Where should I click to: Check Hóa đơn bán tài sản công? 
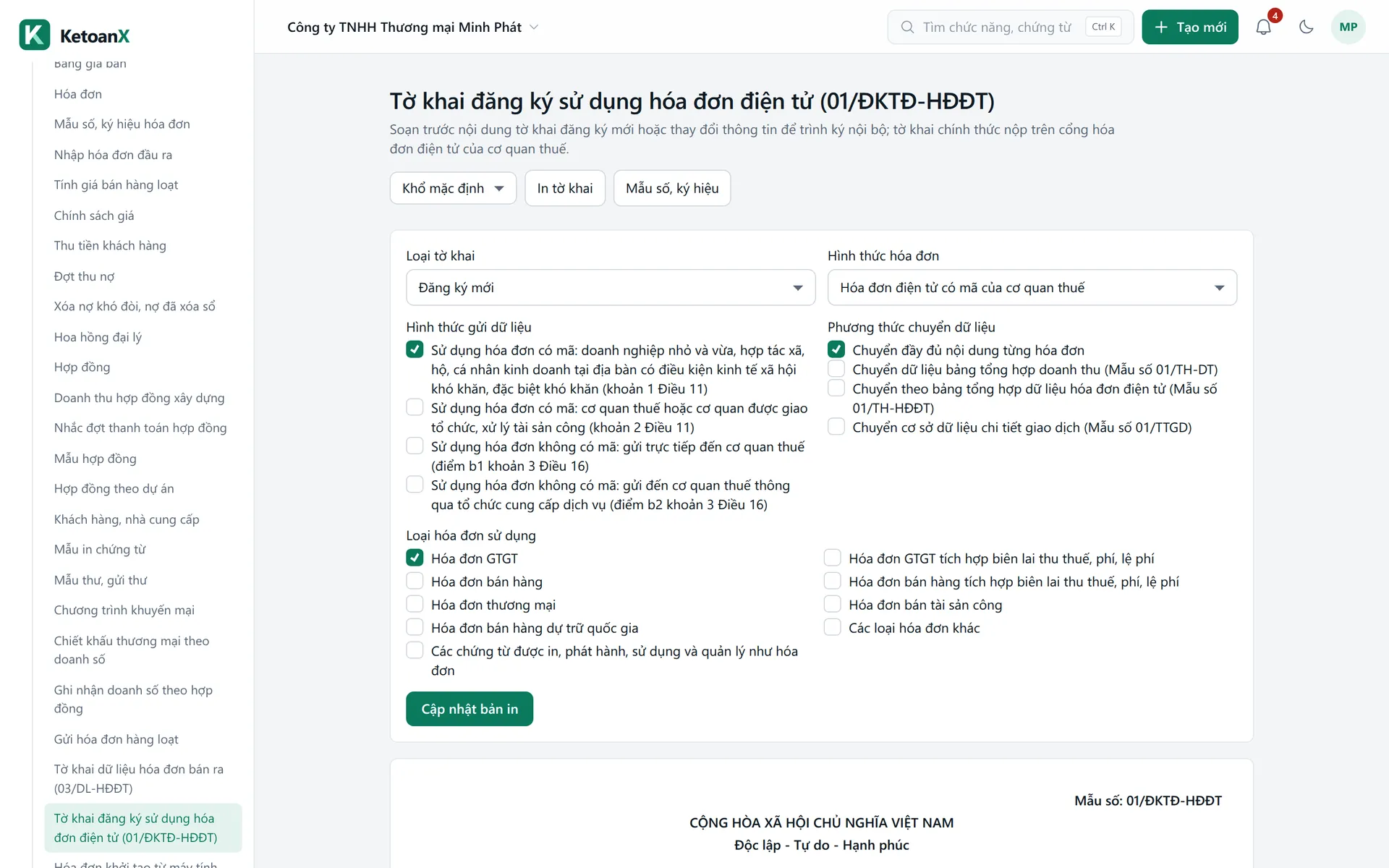tap(833, 604)
